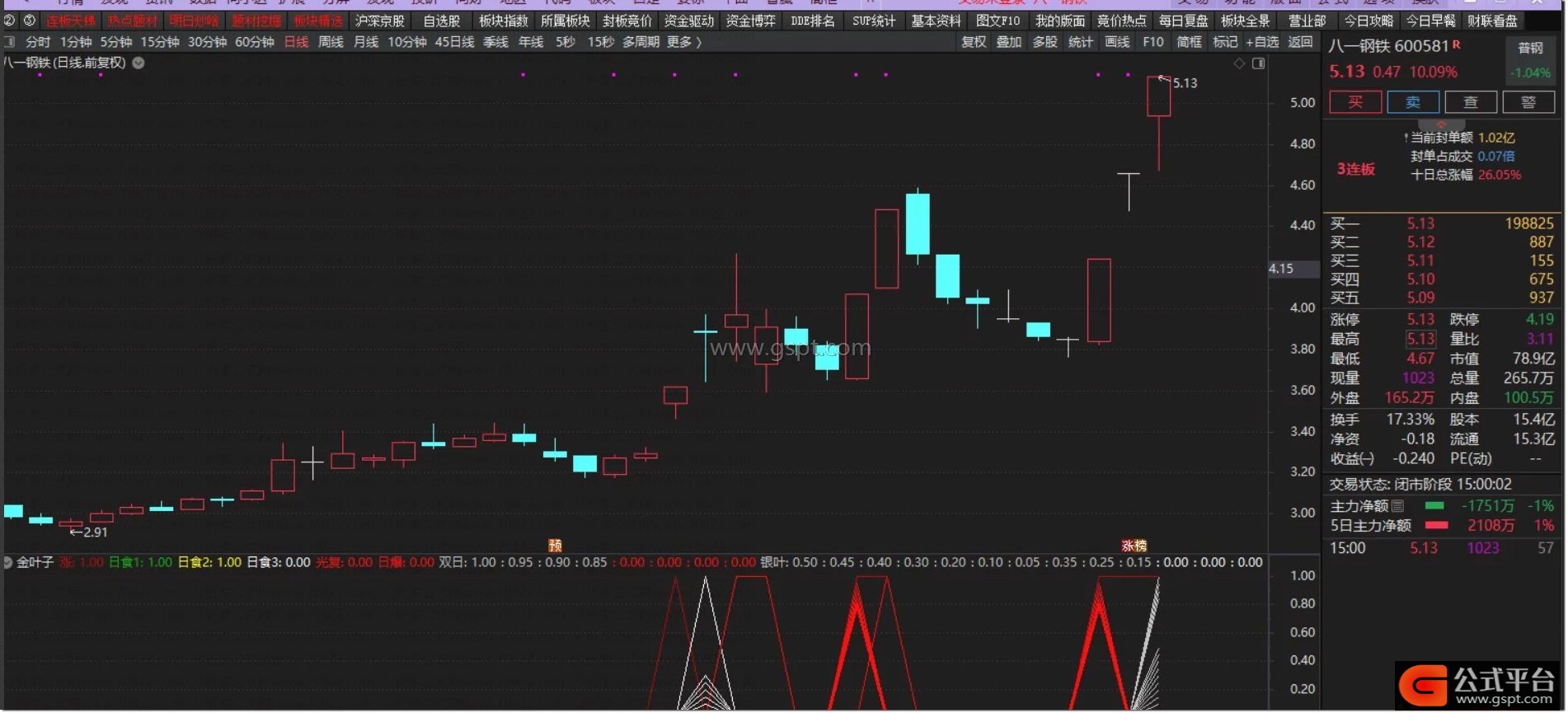Viewport: 1568px width, 713px height.
Task: Open the DDE排名 tab
Action: 813,21
